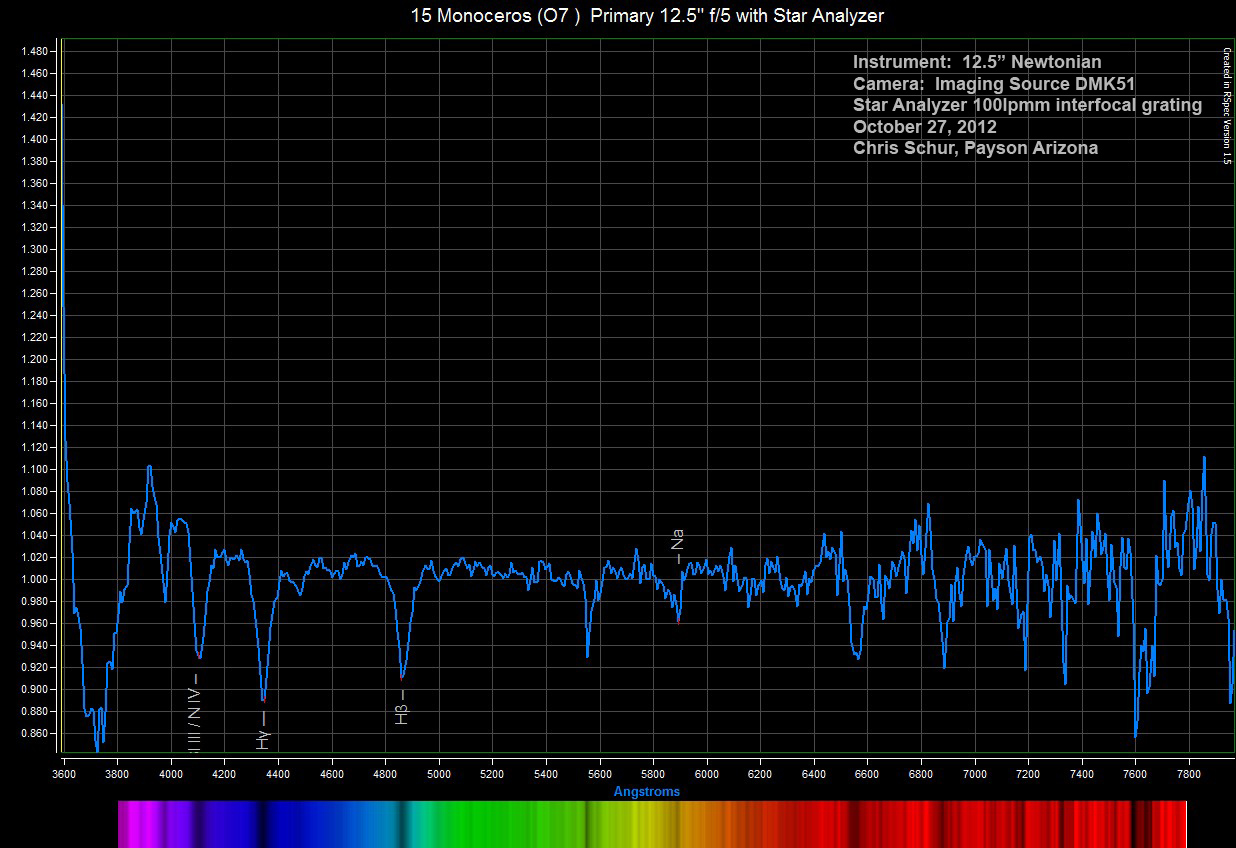Click the 0.900 y-axis tick label

(34, 689)
